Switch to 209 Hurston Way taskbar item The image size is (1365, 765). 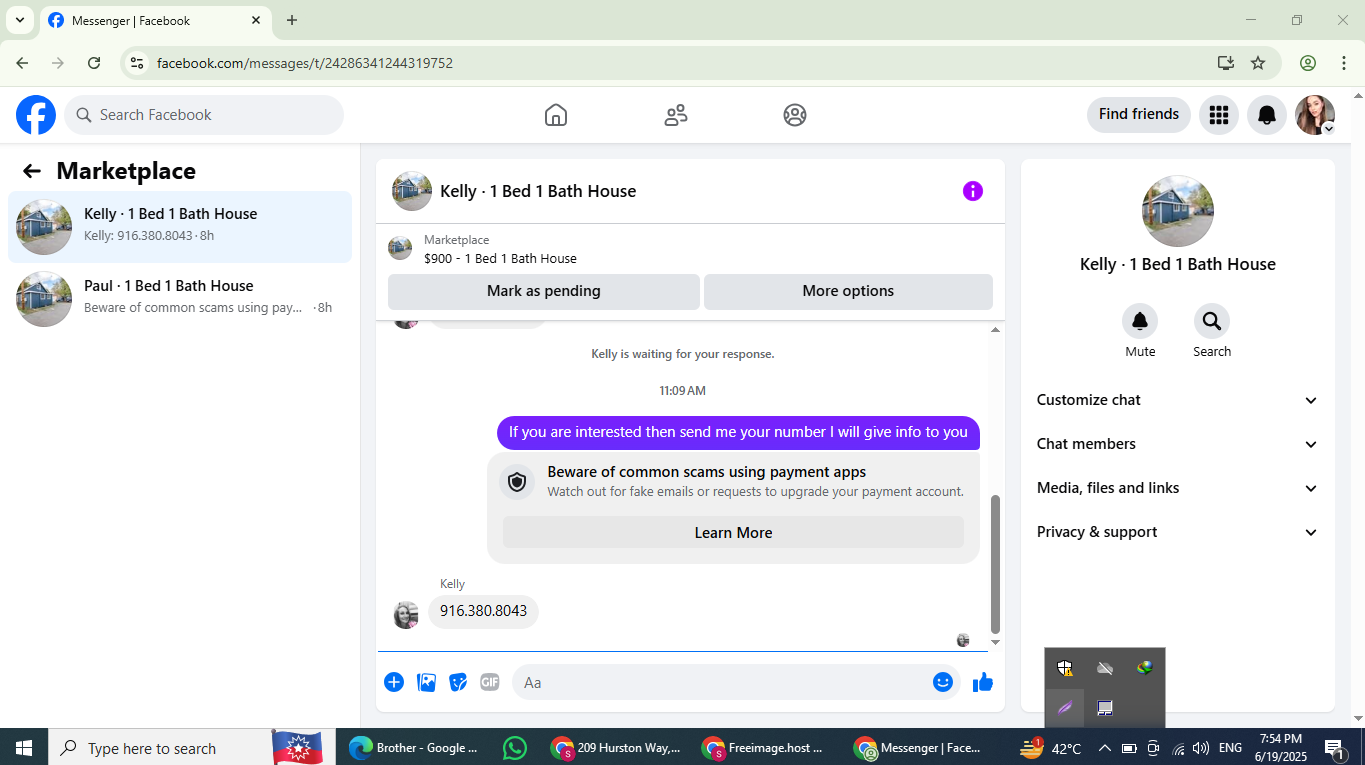tap(616, 748)
